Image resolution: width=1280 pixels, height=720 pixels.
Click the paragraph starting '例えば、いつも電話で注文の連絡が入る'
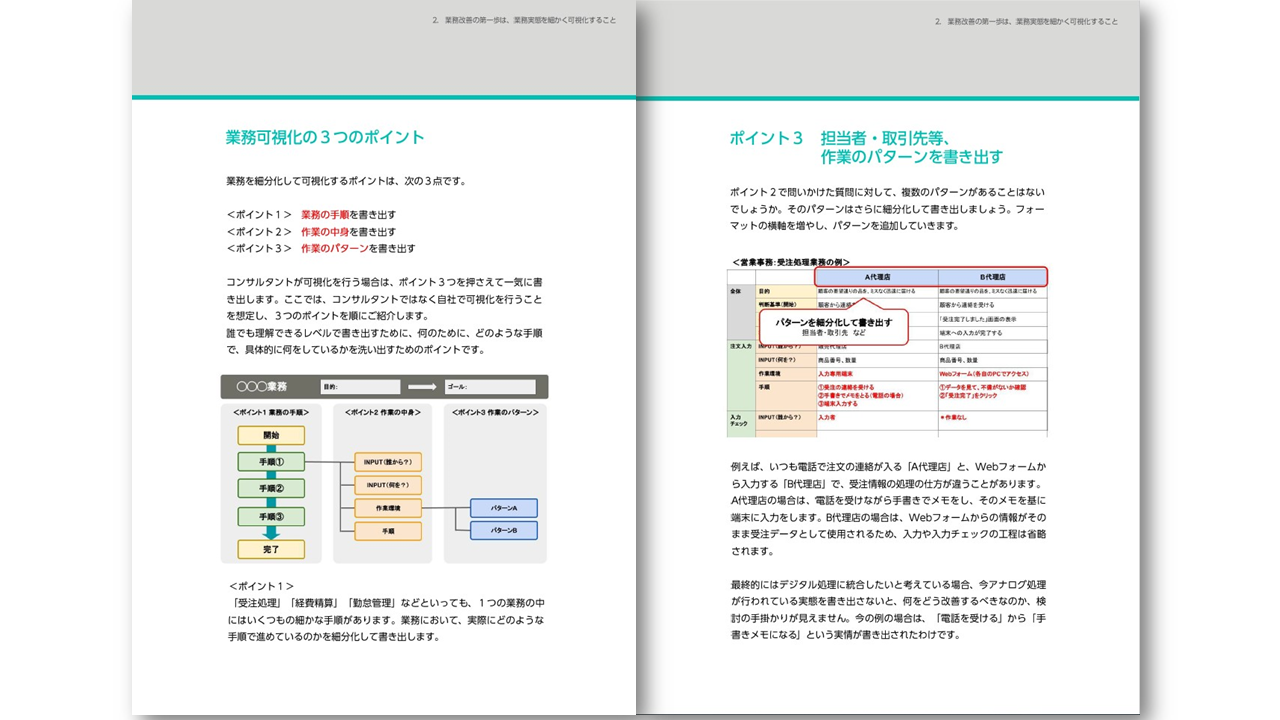[x=889, y=508]
